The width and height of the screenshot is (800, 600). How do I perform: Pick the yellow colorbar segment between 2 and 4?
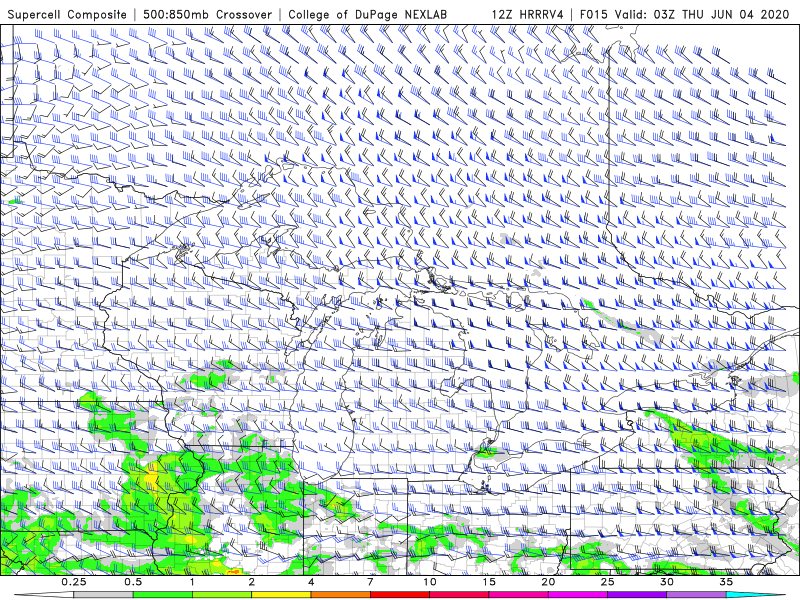click(x=281, y=595)
